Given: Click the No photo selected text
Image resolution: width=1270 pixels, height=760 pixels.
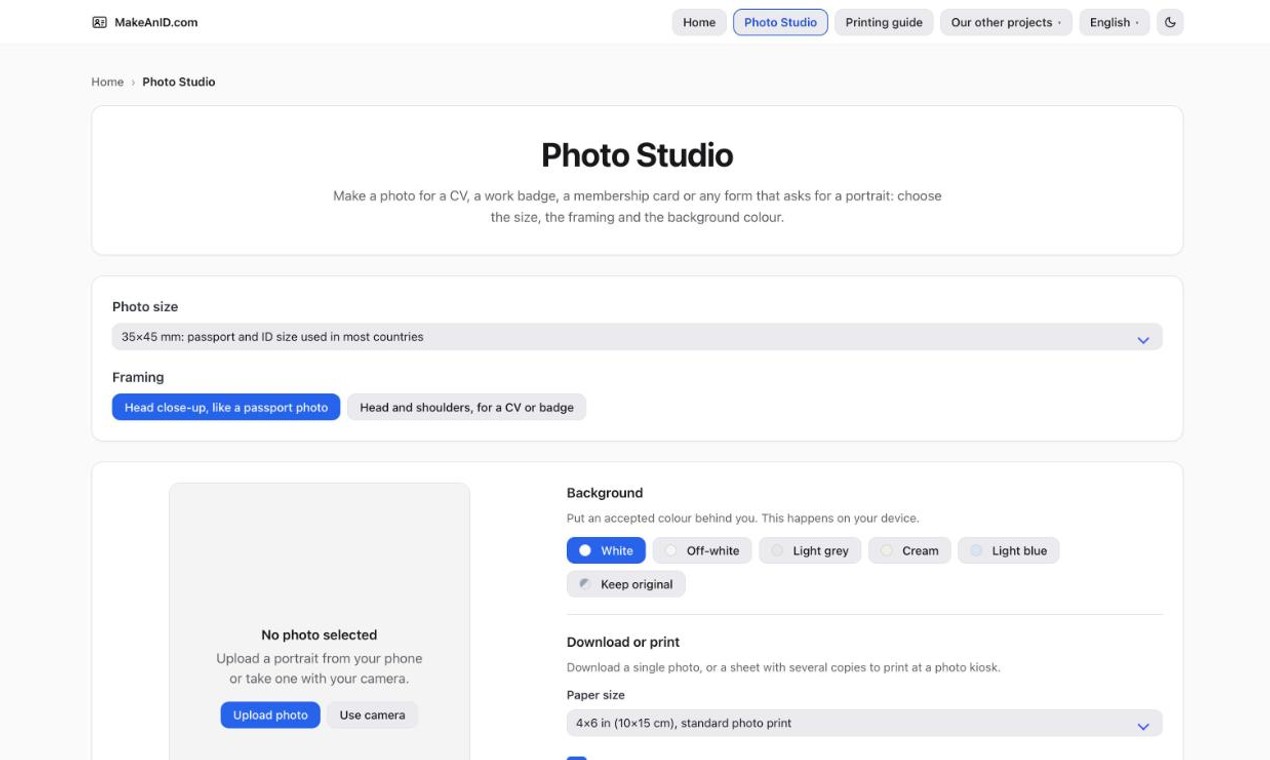Looking at the screenshot, I should click(x=319, y=635).
